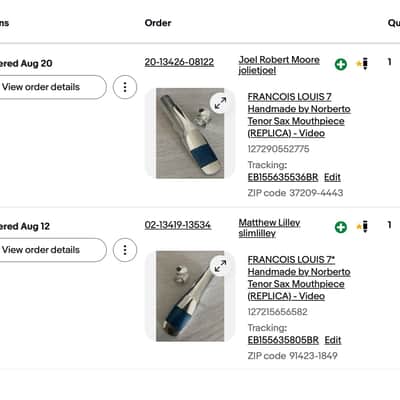
Task: Enlarge first mouthpiece photo with expand icon
Action: tap(220, 103)
